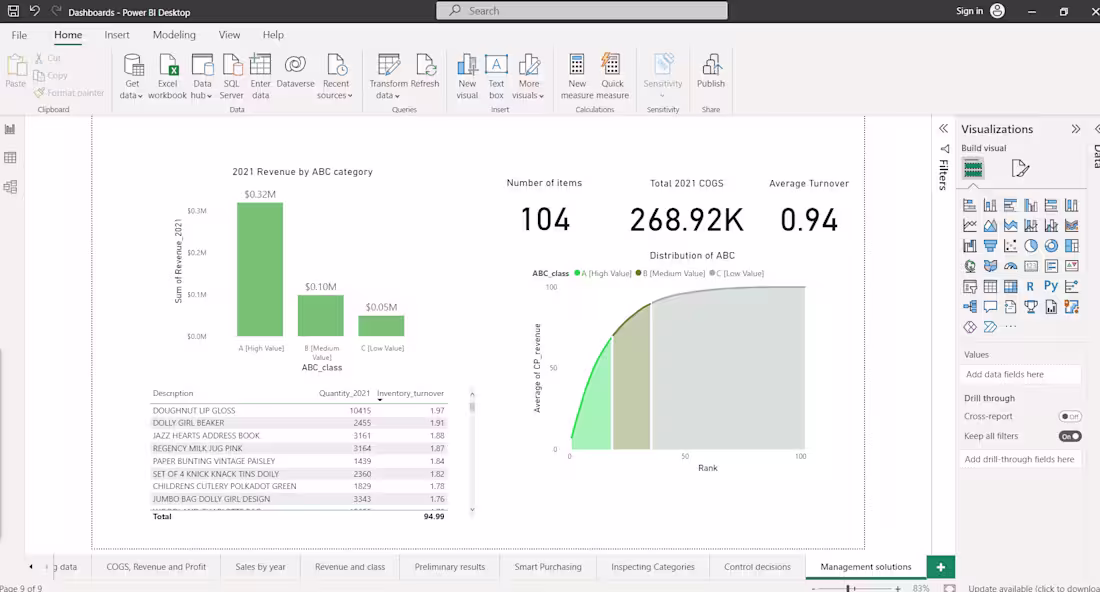
Task: Select the pie chart visualization
Action: (1028, 245)
